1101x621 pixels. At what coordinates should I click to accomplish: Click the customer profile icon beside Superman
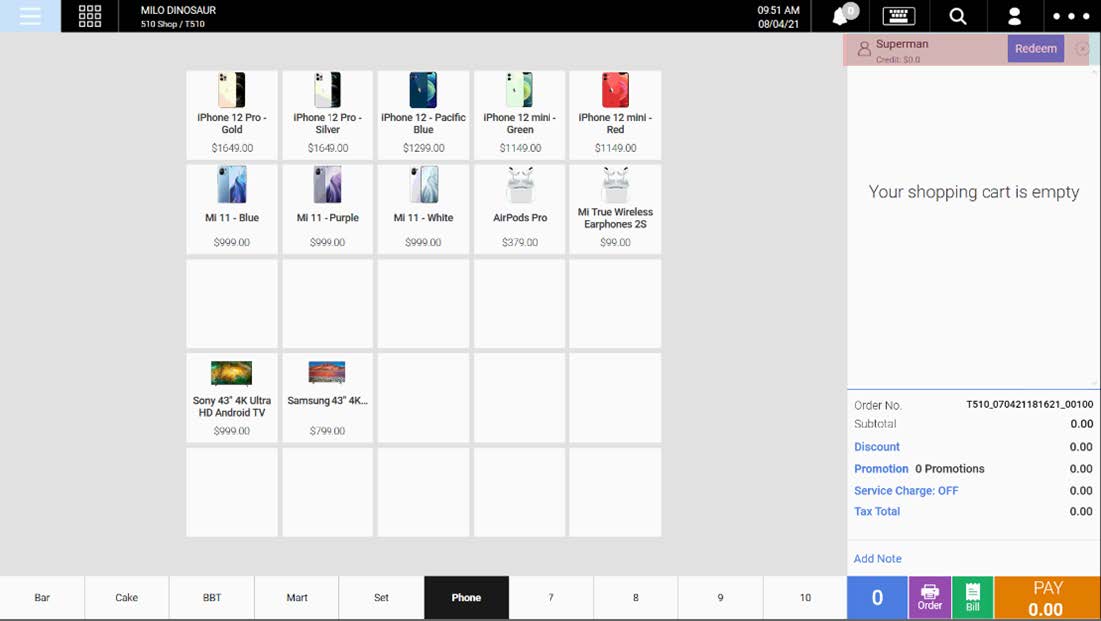pos(864,48)
